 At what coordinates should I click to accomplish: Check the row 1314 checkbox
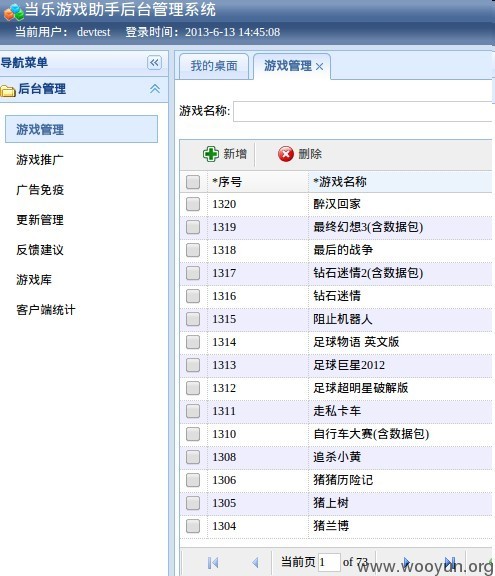point(193,342)
